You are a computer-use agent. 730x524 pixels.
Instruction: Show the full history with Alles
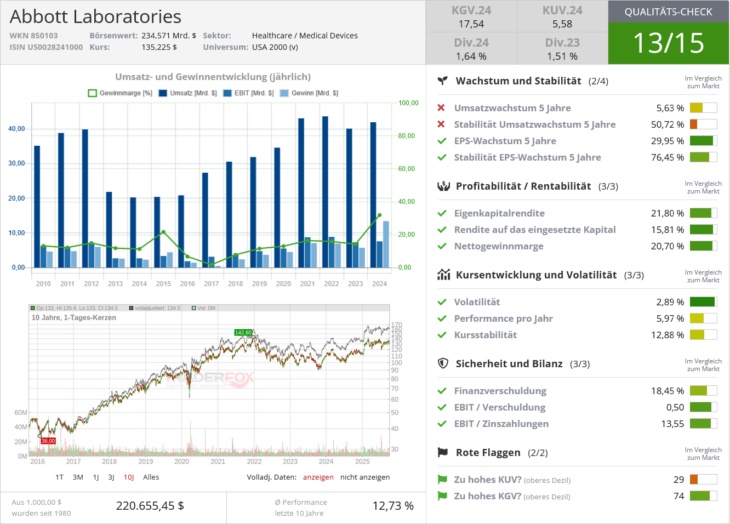[151, 477]
